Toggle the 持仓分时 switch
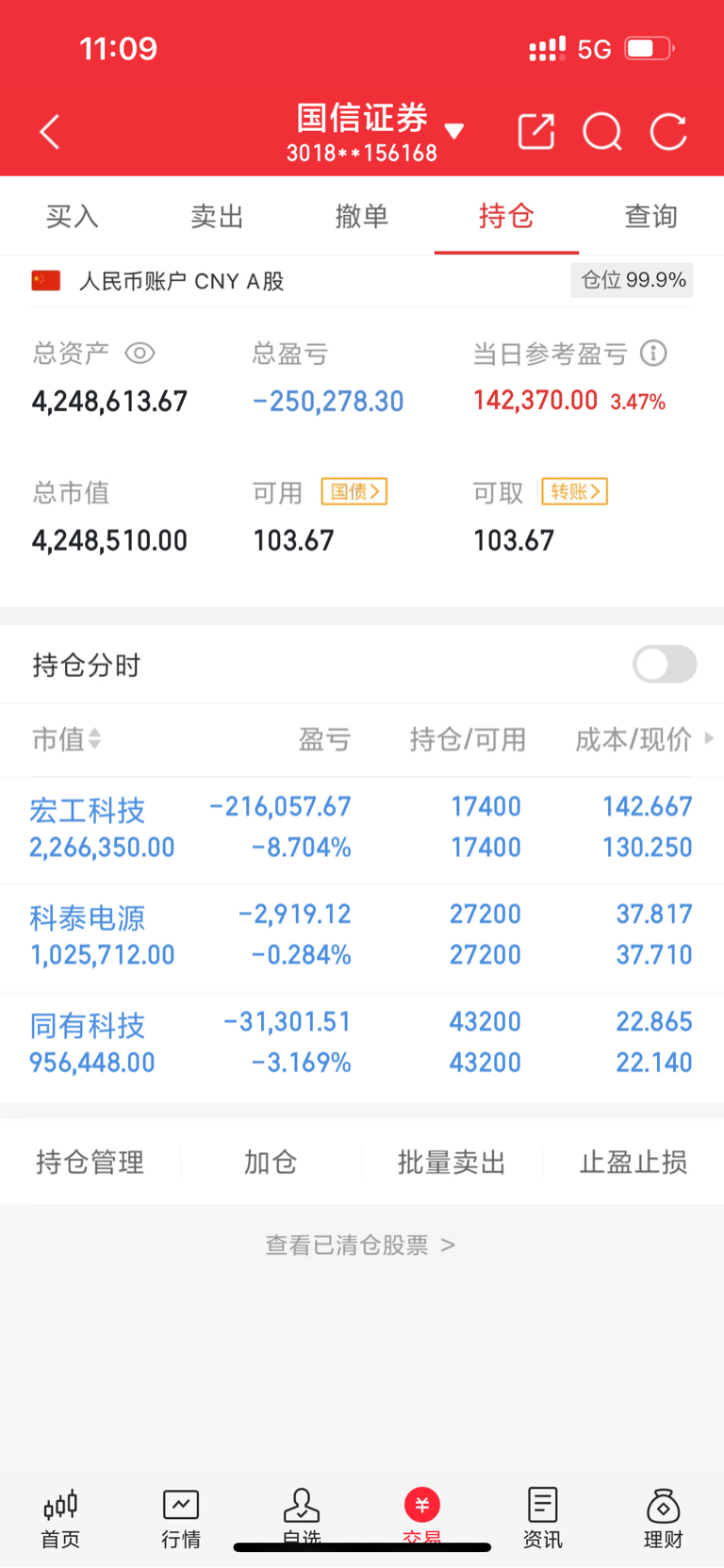Image resolution: width=724 pixels, height=1568 pixels. point(665,665)
